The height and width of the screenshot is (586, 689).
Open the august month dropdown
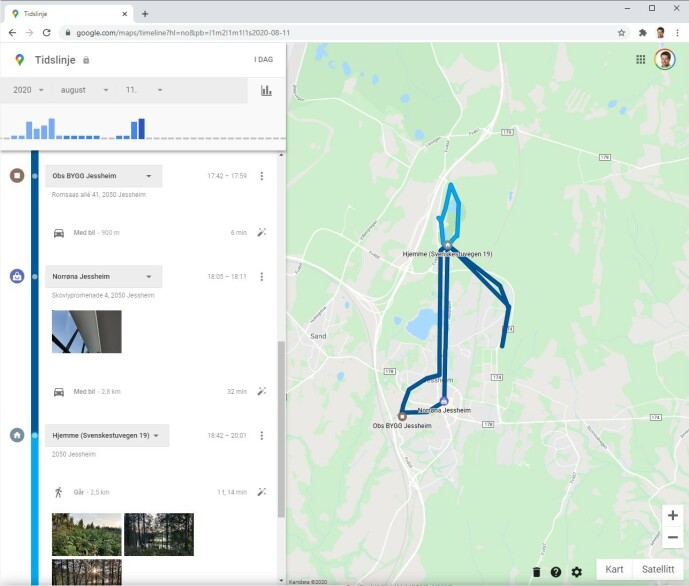click(84, 90)
